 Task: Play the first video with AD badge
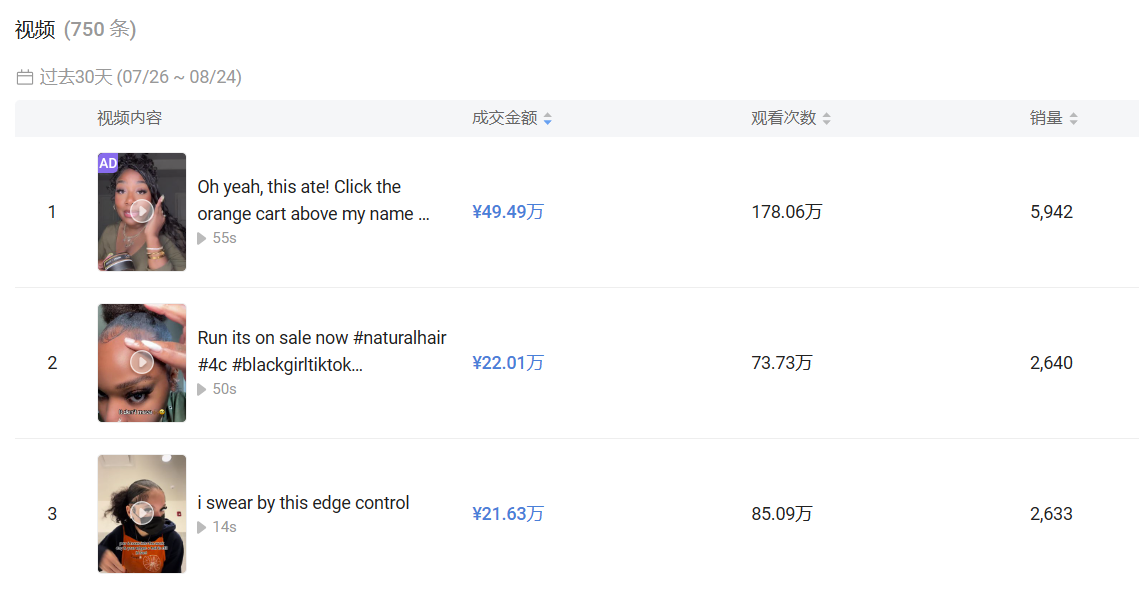142,211
